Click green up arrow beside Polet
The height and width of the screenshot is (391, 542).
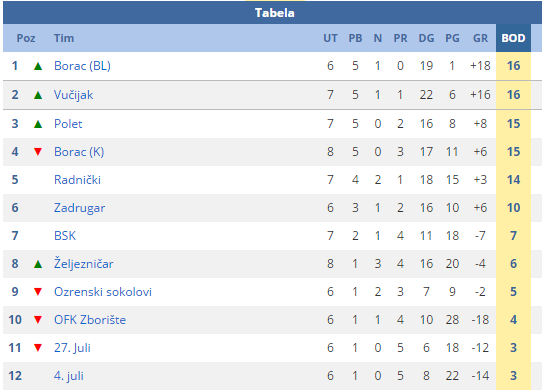38,124
